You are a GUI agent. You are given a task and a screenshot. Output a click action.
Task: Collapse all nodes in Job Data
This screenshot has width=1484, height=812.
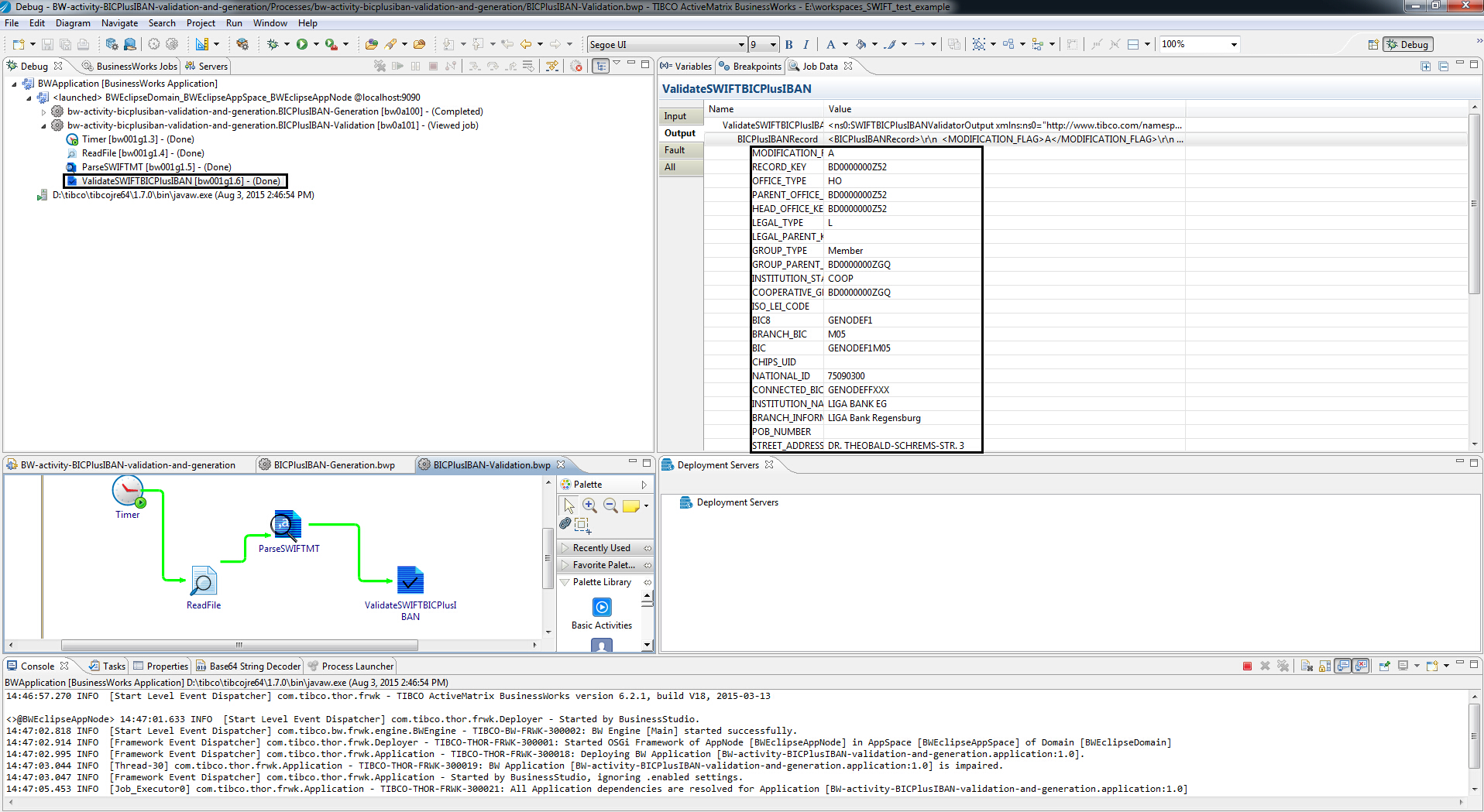(x=1444, y=66)
